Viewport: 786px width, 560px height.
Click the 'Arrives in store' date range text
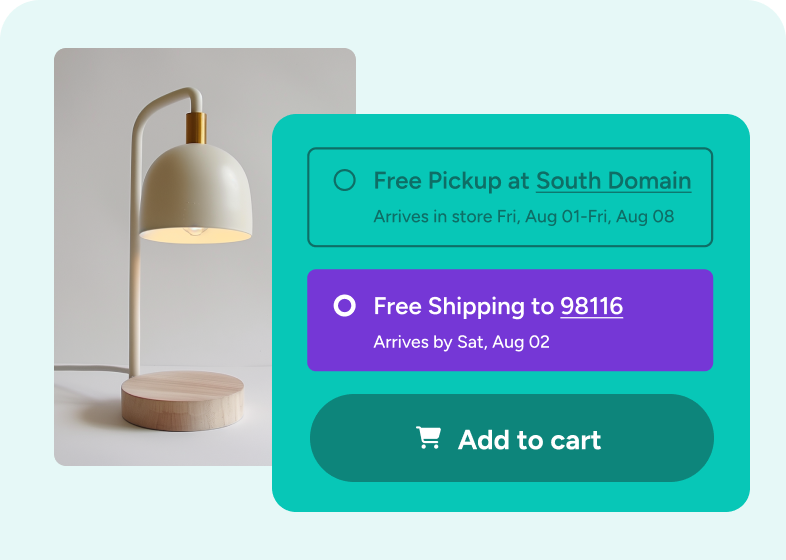point(524,217)
